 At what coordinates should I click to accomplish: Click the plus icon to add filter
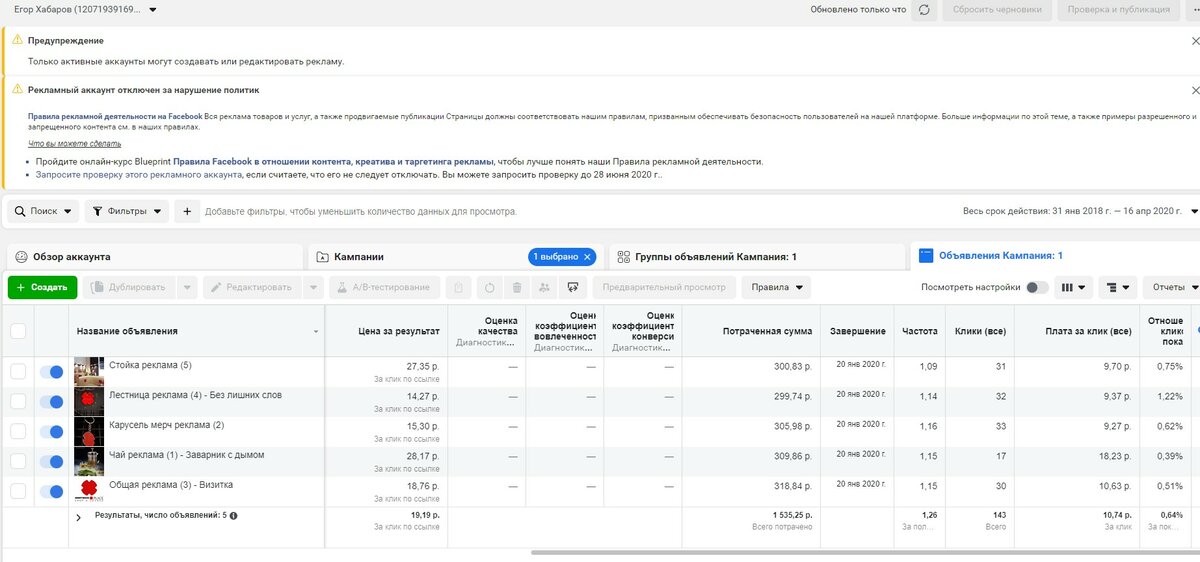click(x=187, y=212)
